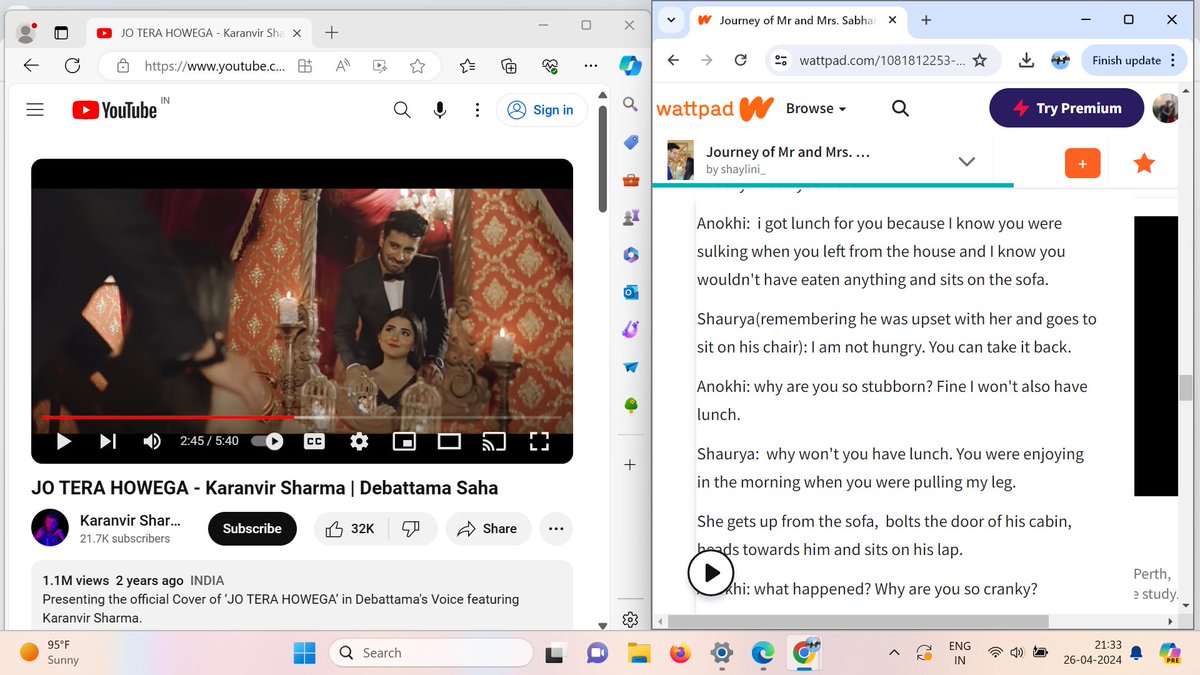
Task: Subscribe to Karanvir Sharma channel
Action: click(x=252, y=529)
